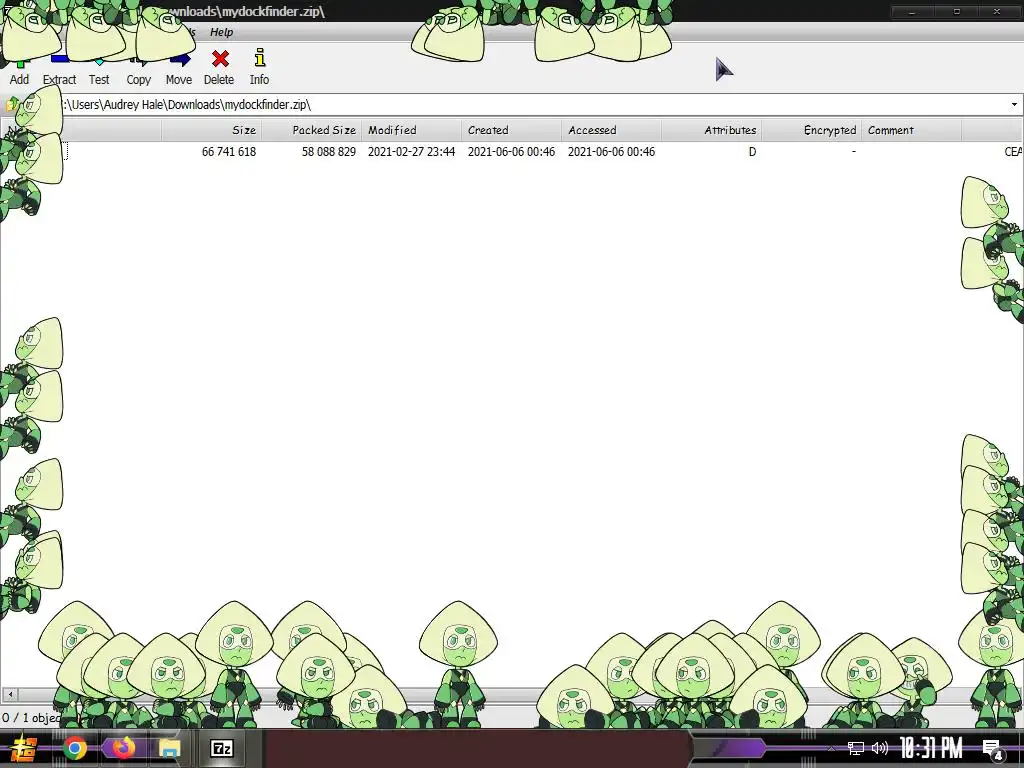
Task: Sort by the Attributes column header
Action: coord(711,130)
